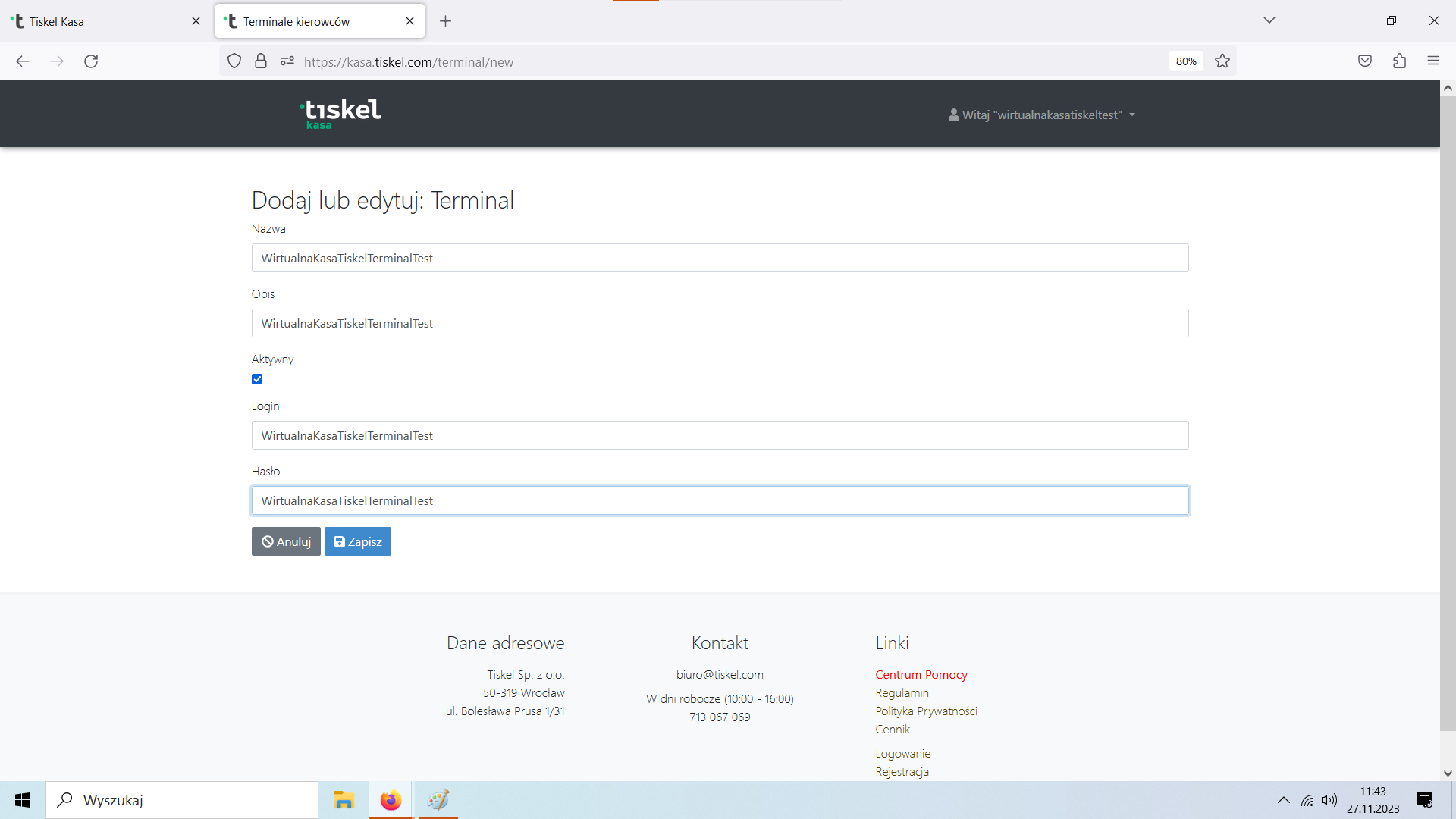This screenshot has width=1456, height=819.
Task: Click the phone number 713 067 069
Action: tap(720, 717)
